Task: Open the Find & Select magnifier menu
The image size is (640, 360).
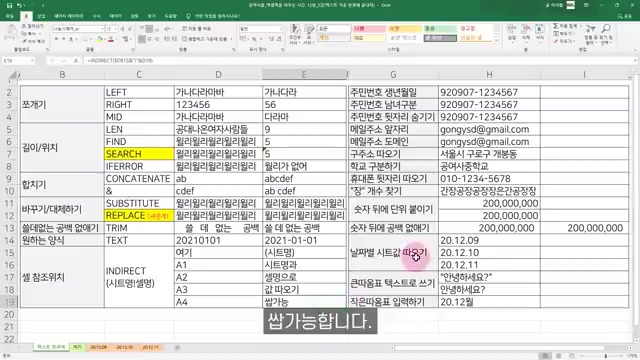Action: point(606,34)
